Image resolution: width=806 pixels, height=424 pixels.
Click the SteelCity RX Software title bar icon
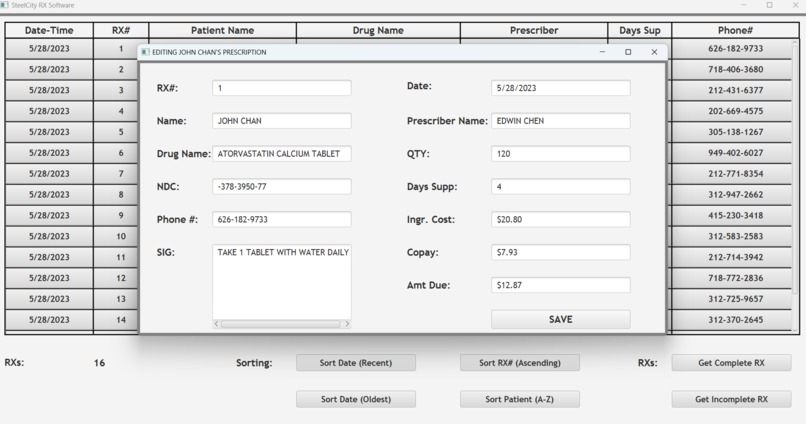coord(5,5)
